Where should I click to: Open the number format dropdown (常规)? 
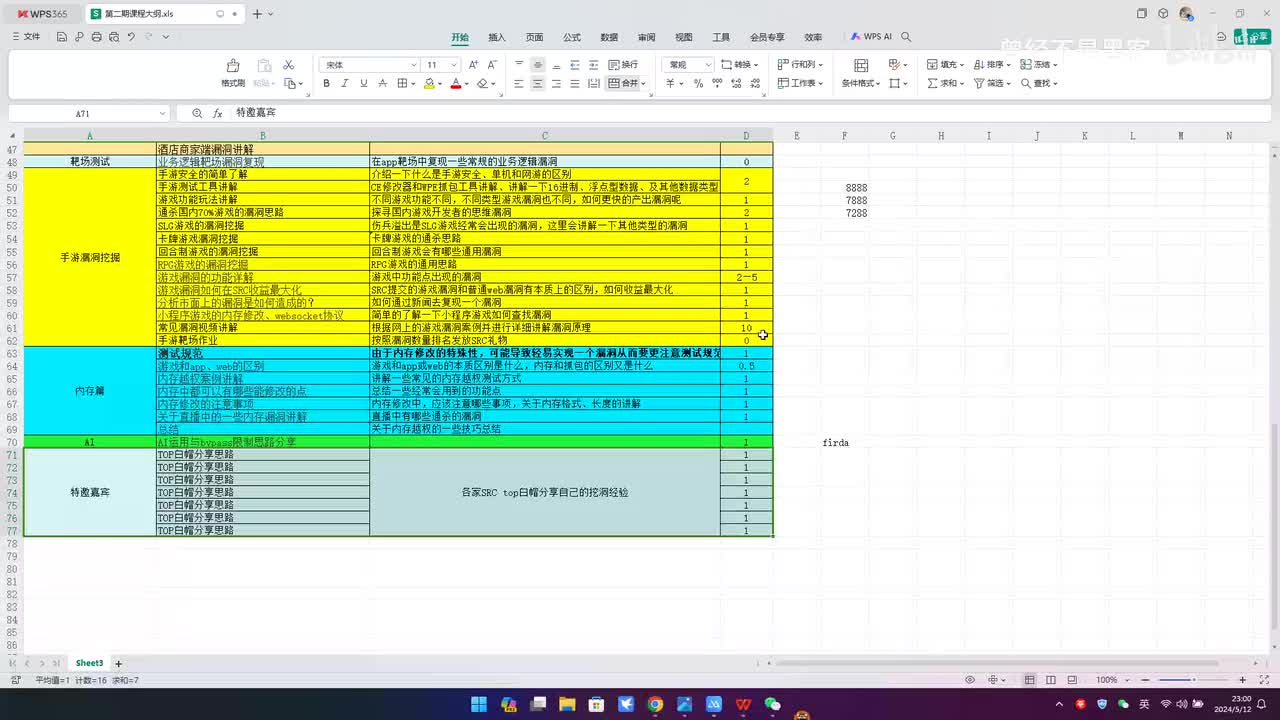tap(708, 65)
